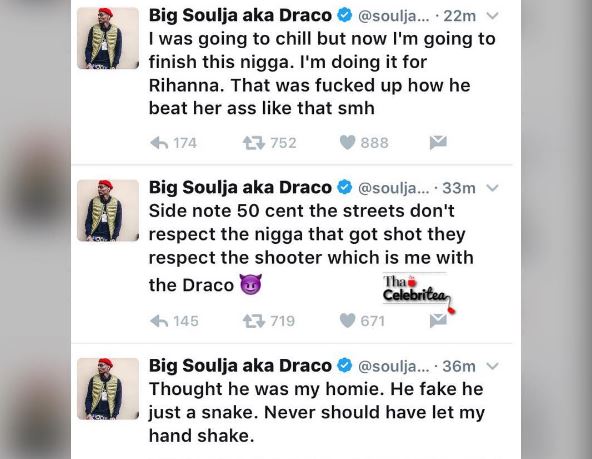Open dropdown chevron on 36m tweet
592x459 pixels.
pos(492,366)
